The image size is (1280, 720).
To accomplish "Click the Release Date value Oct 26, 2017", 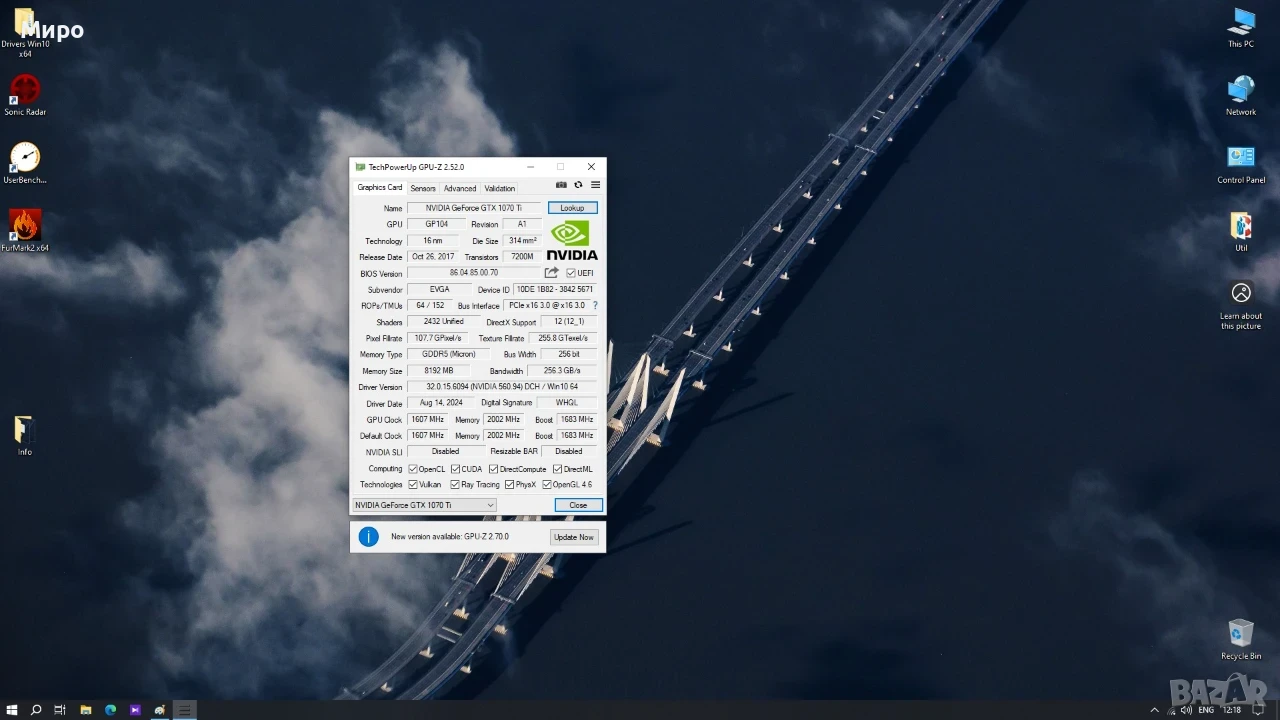I will tap(433, 257).
